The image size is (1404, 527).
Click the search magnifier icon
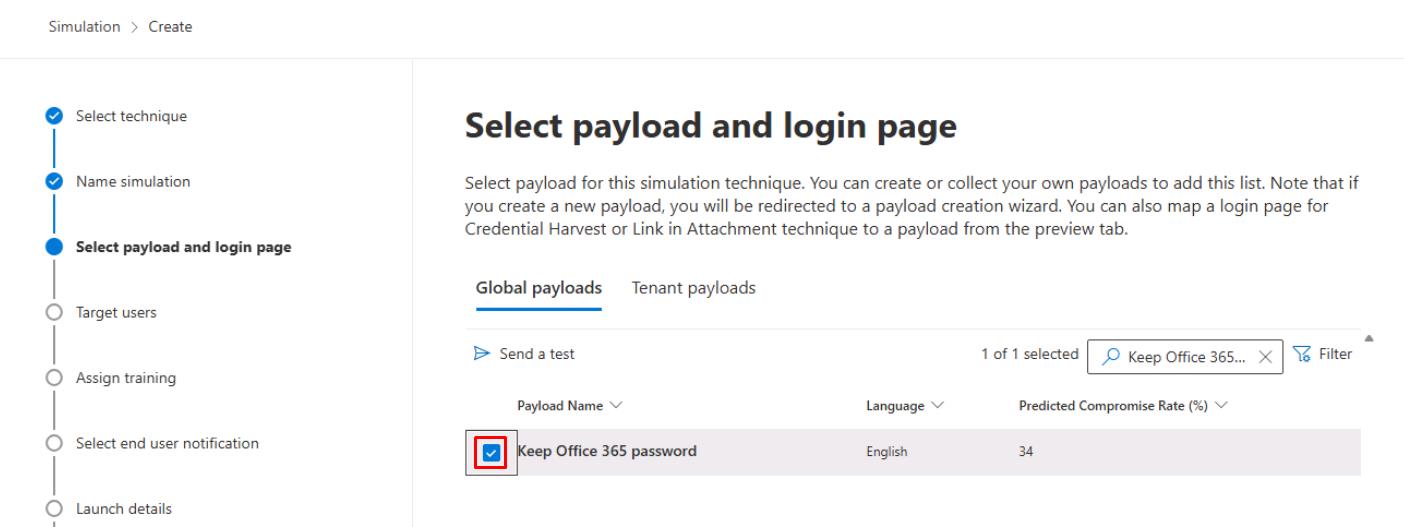click(x=1112, y=356)
